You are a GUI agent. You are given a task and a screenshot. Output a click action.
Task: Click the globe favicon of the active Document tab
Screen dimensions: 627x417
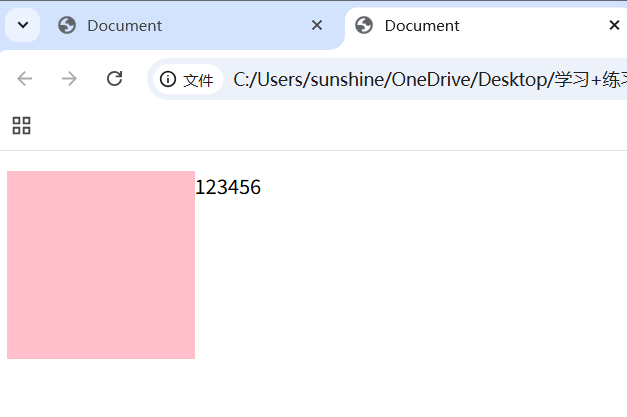pyautogui.click(x=364, y=25)
